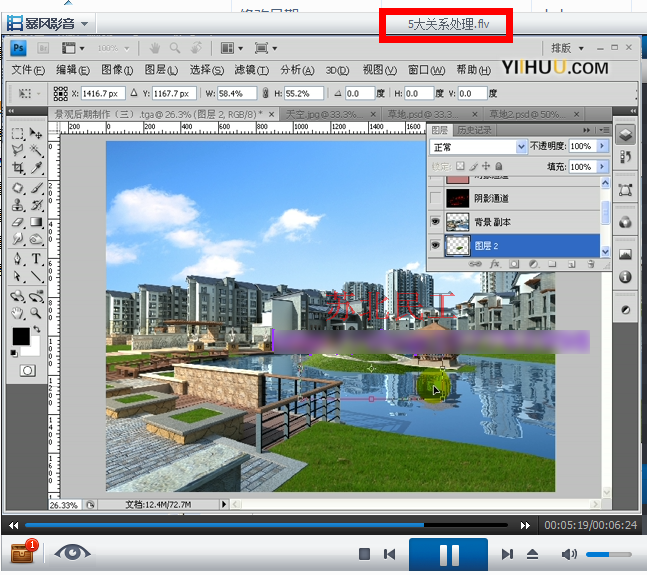
Task: Stop the video with the square button
Action: [x=364, y=554]
